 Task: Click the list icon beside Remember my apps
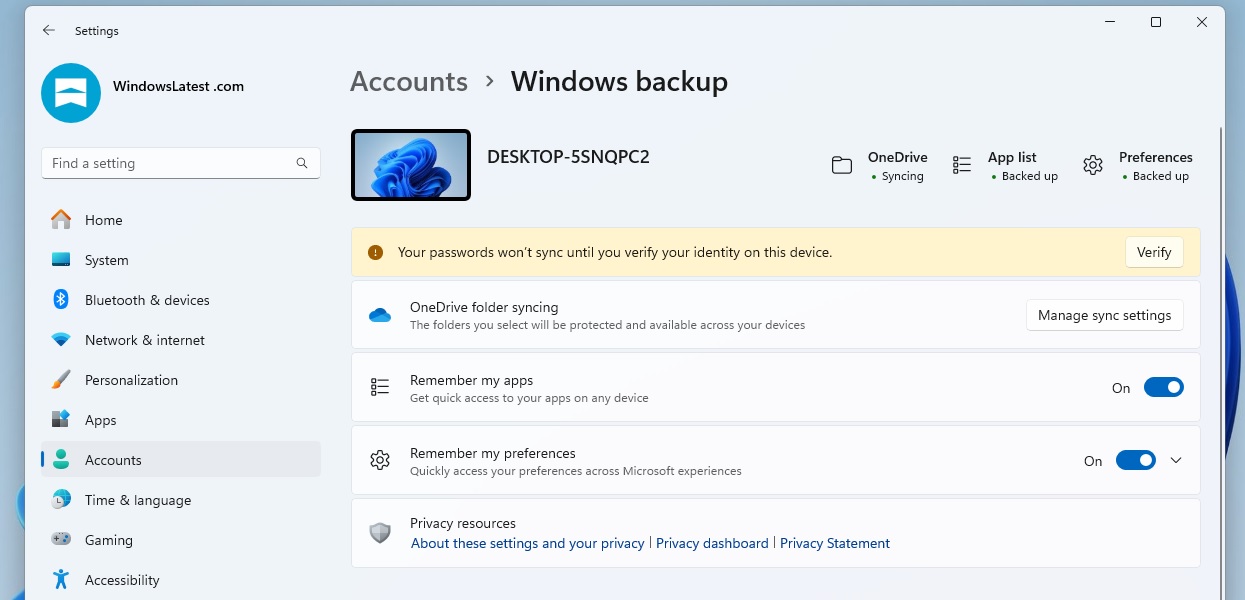click(x=380, y=388)
